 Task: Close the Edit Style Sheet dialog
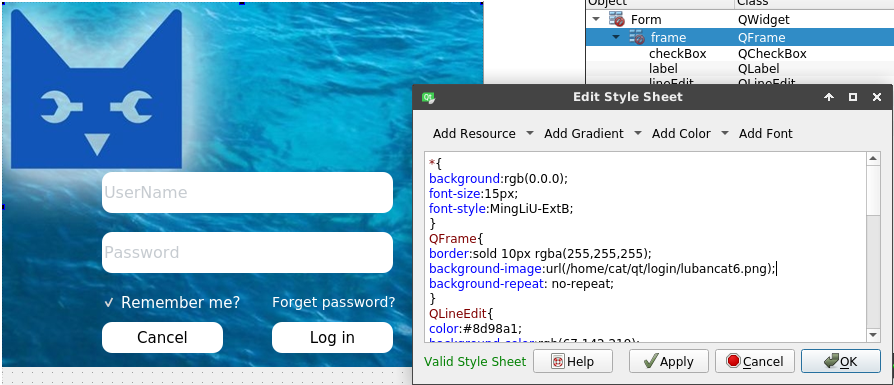[877, 98]
